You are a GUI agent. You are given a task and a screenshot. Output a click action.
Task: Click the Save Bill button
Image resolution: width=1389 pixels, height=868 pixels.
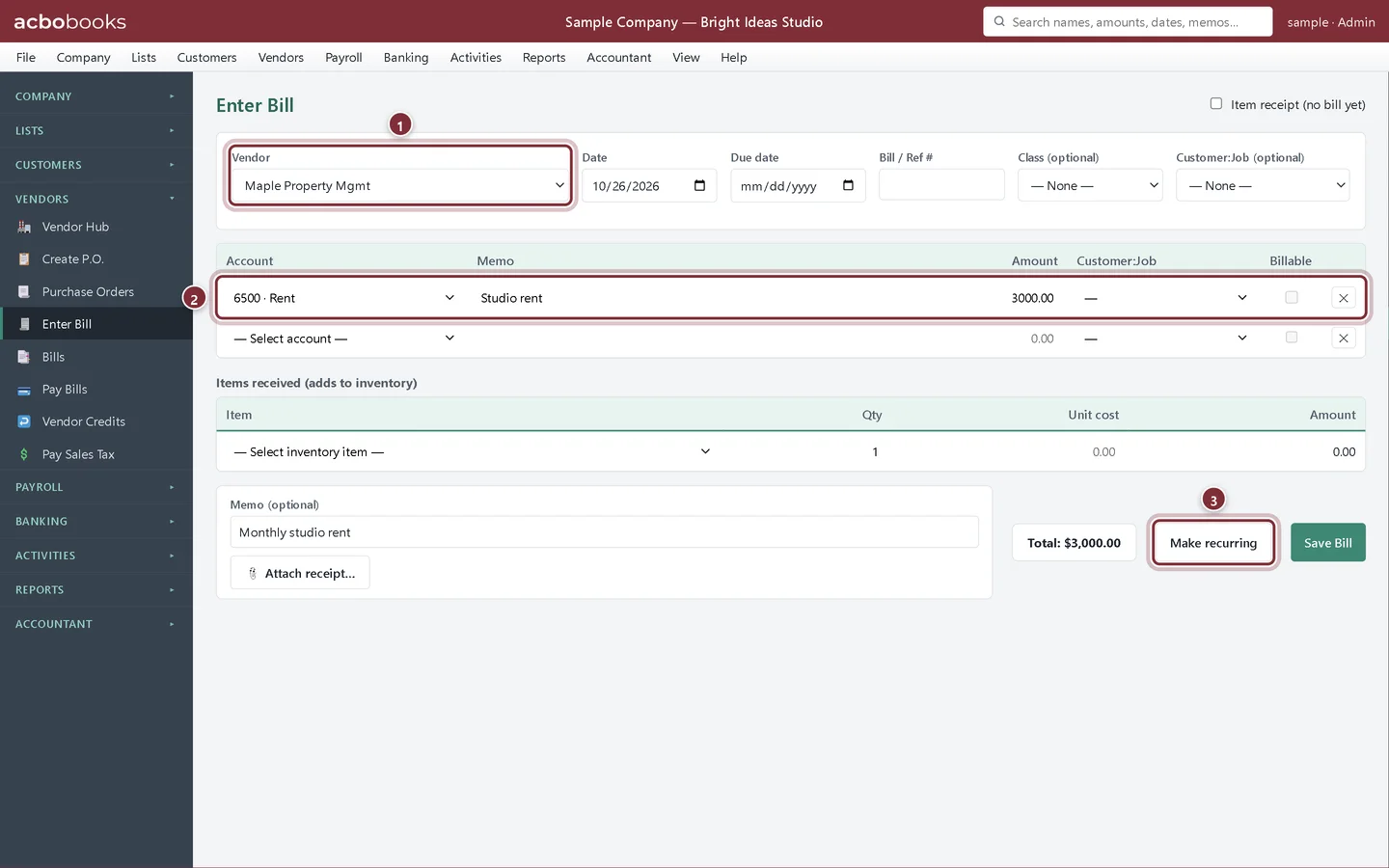coord(1328,543)
